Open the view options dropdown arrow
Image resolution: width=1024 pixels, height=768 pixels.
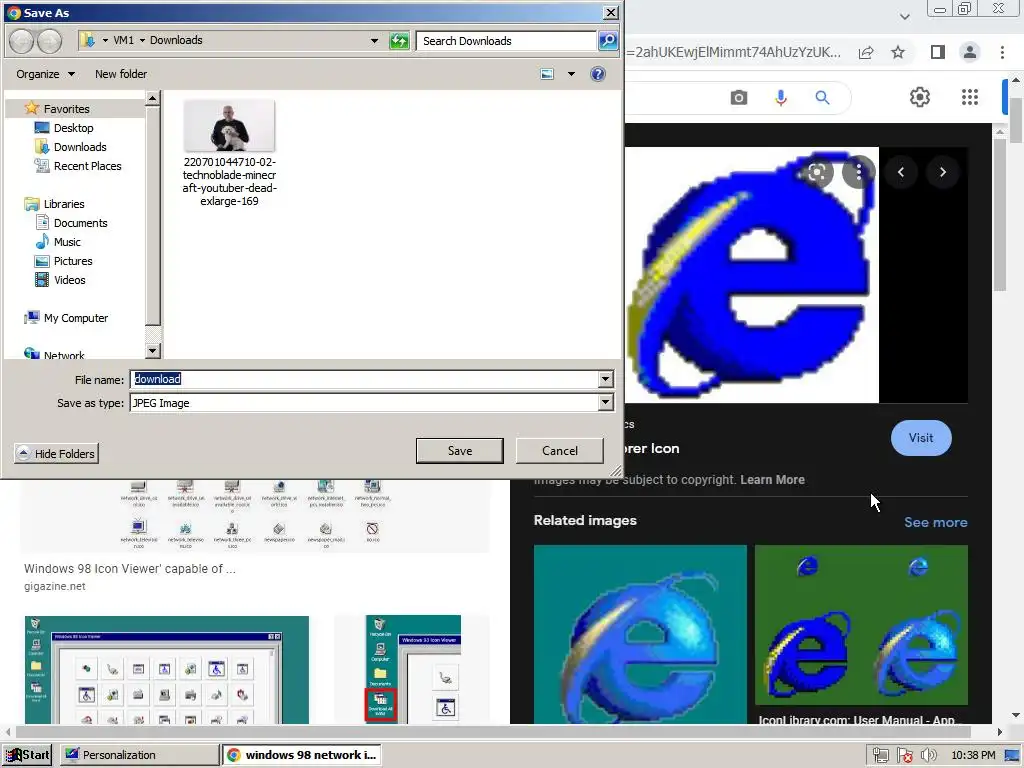tap(571, 74)
